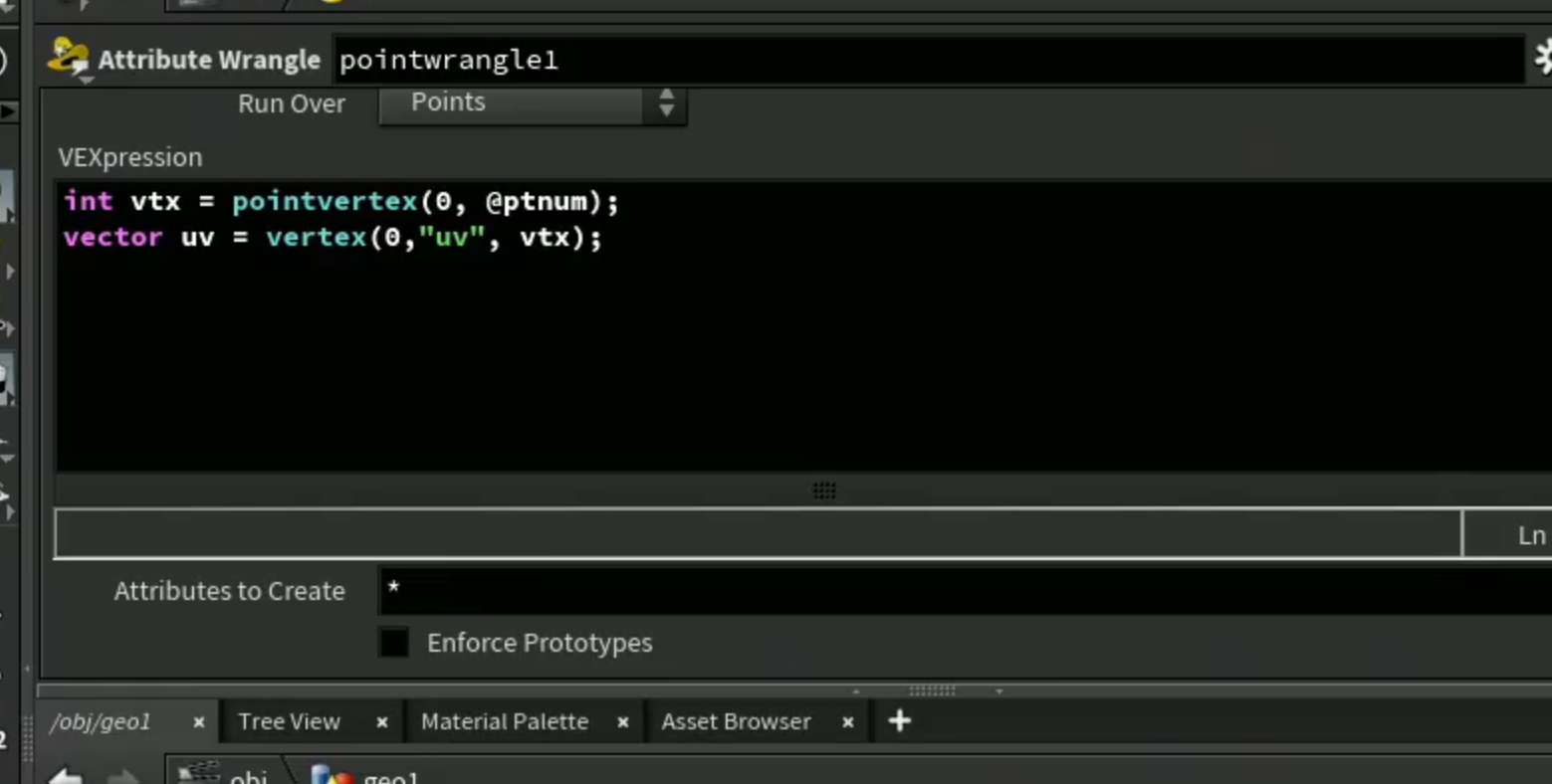The height and width of the screenshot is (784, 1552).
Task: Click the VEXpression editor resize grip
Action: 823,490
